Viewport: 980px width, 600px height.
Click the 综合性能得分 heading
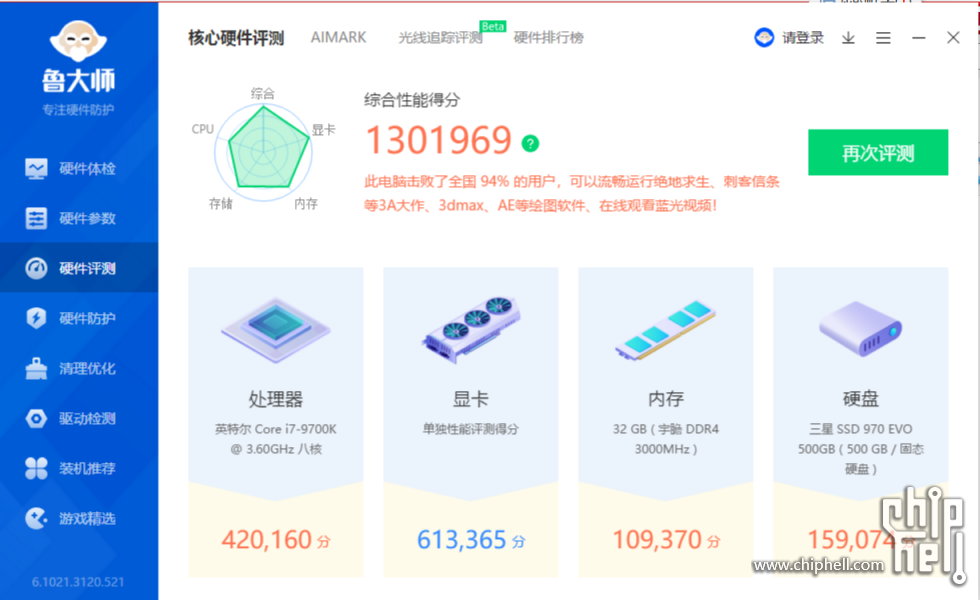coord(412,100)
